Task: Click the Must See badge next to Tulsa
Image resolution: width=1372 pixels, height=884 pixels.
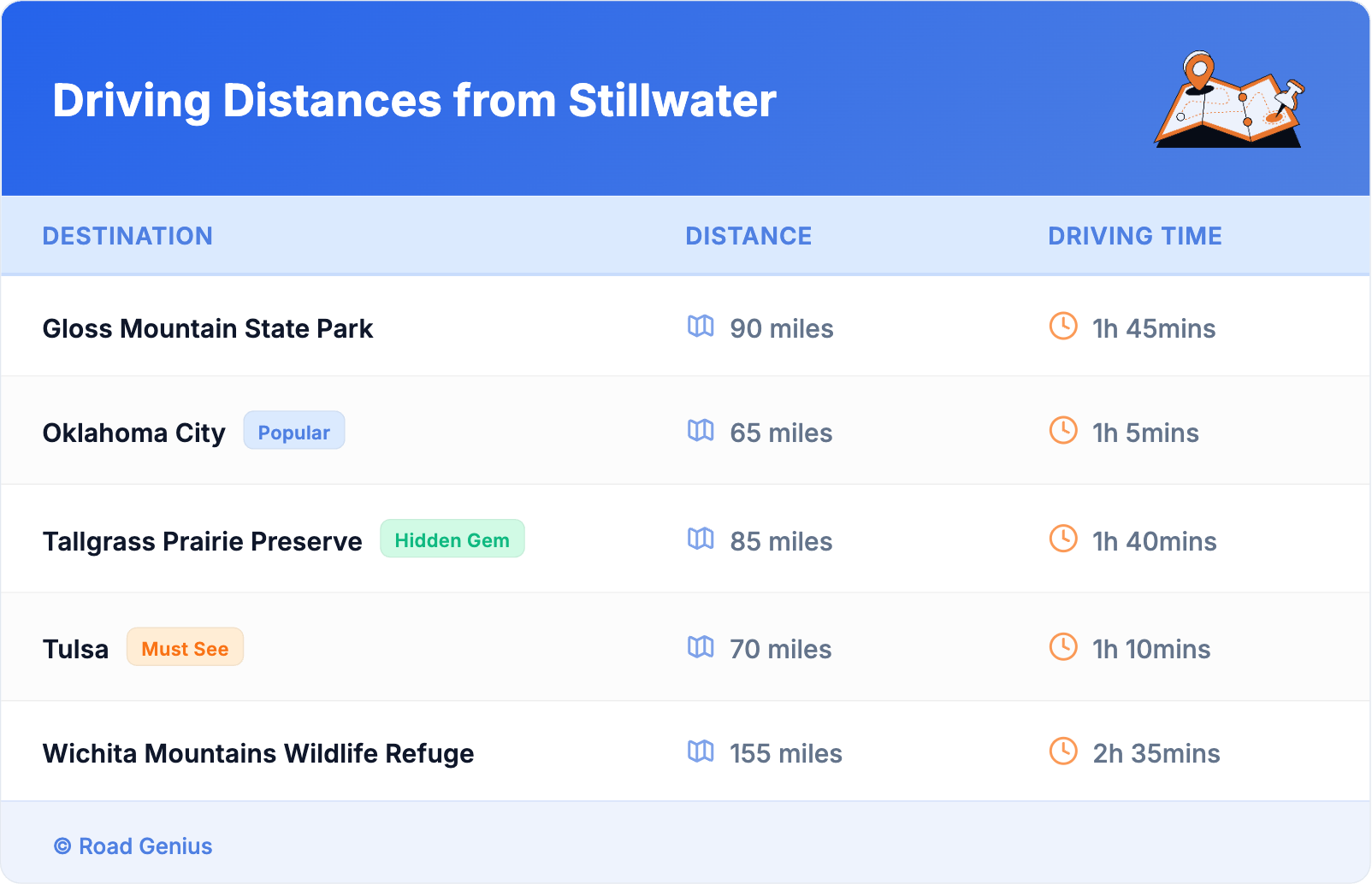Action: [185, 647]
